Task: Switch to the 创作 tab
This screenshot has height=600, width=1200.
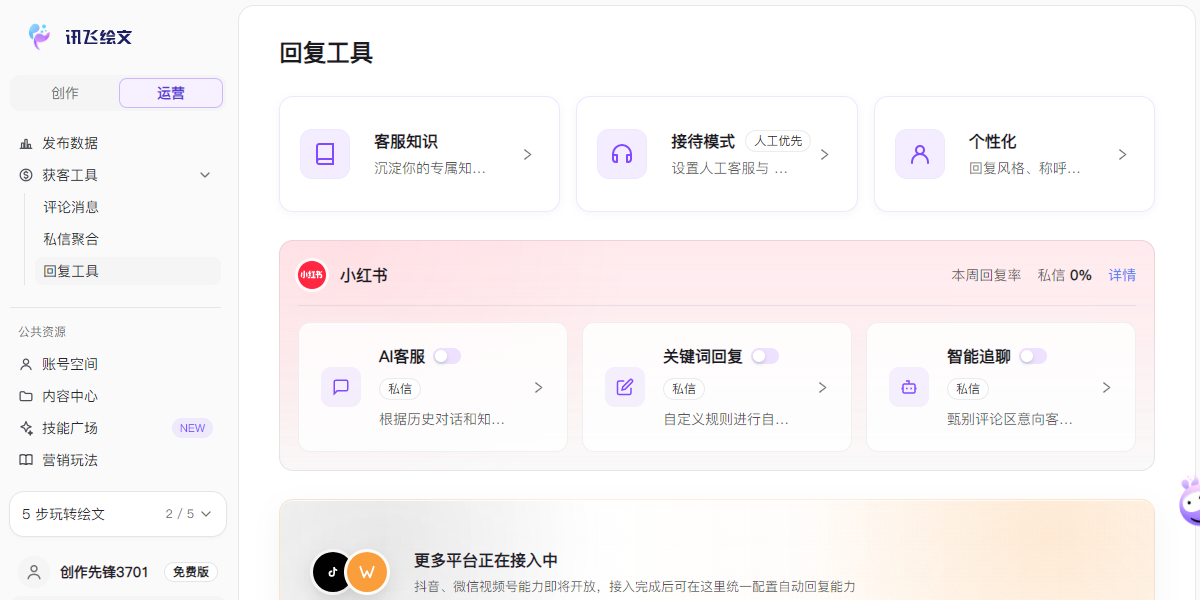Action: [x=65, y=93]
